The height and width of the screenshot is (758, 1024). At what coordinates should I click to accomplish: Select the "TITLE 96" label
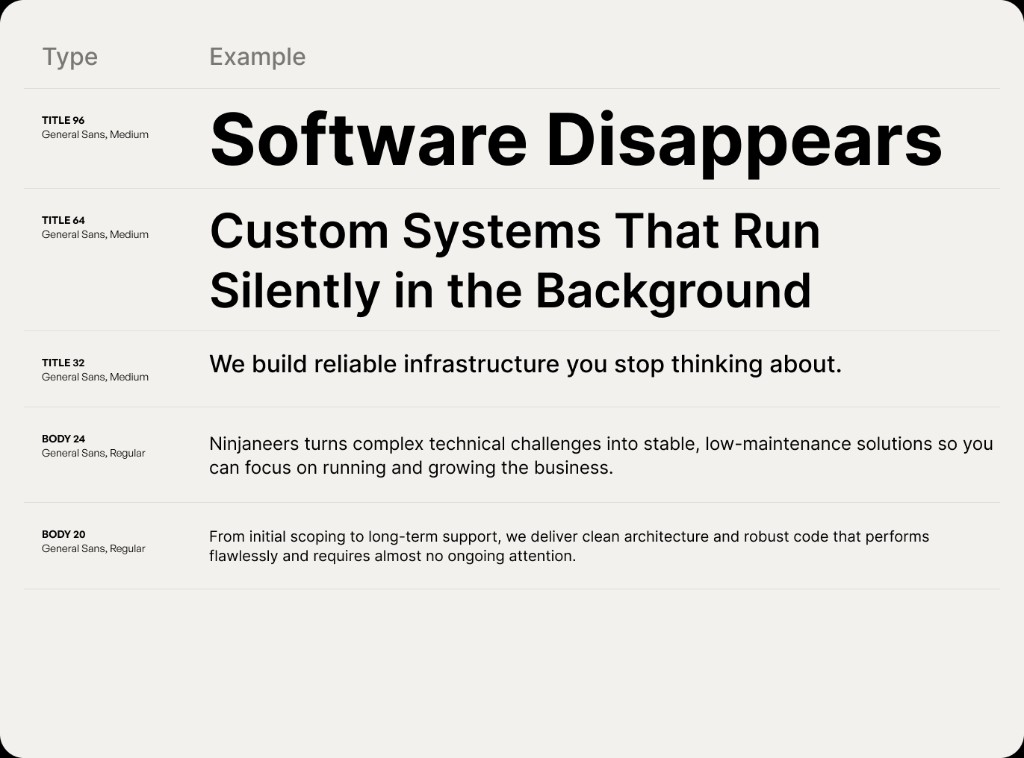click(63, 120)
